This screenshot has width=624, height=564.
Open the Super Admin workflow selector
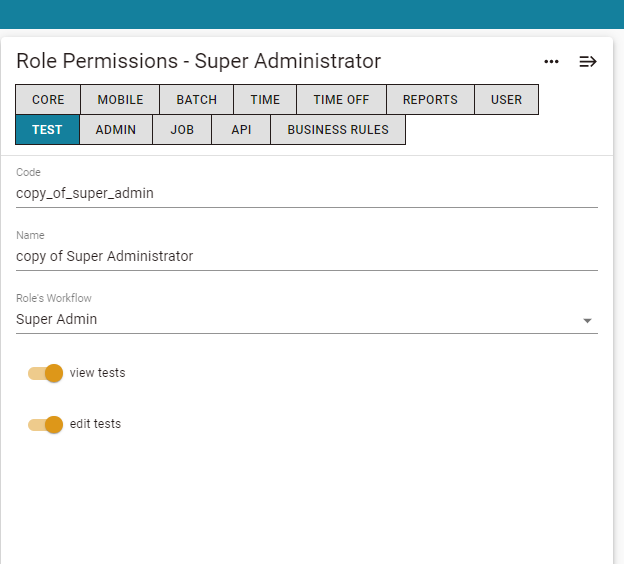tap(307, 319)
